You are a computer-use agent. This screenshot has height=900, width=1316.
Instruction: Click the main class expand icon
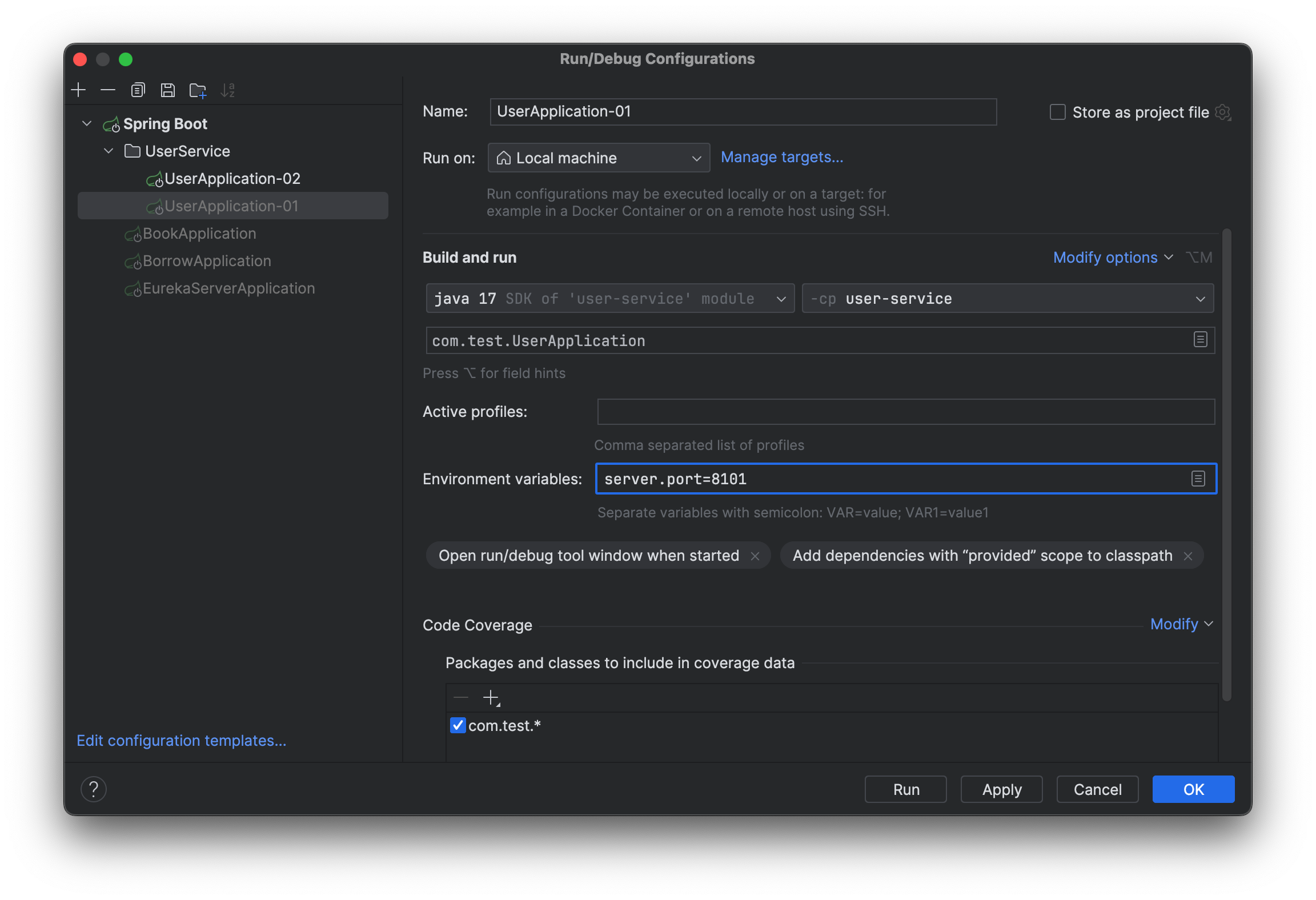[1200, 340]
